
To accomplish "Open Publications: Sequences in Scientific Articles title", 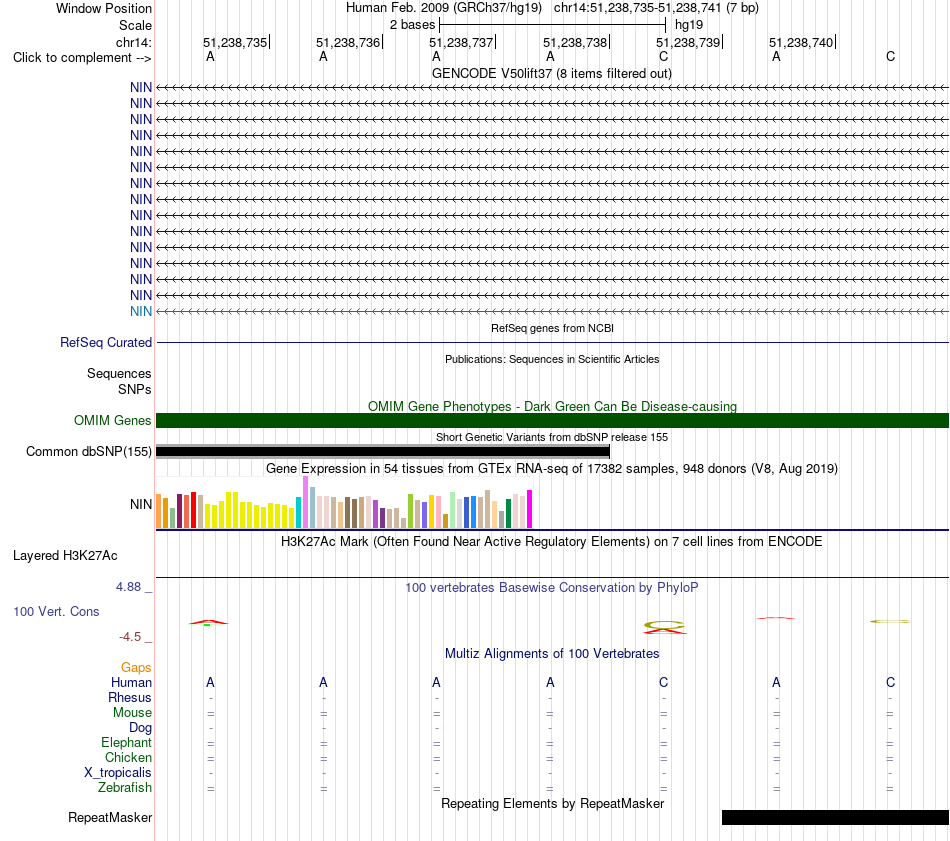I will tap(552, 359).
